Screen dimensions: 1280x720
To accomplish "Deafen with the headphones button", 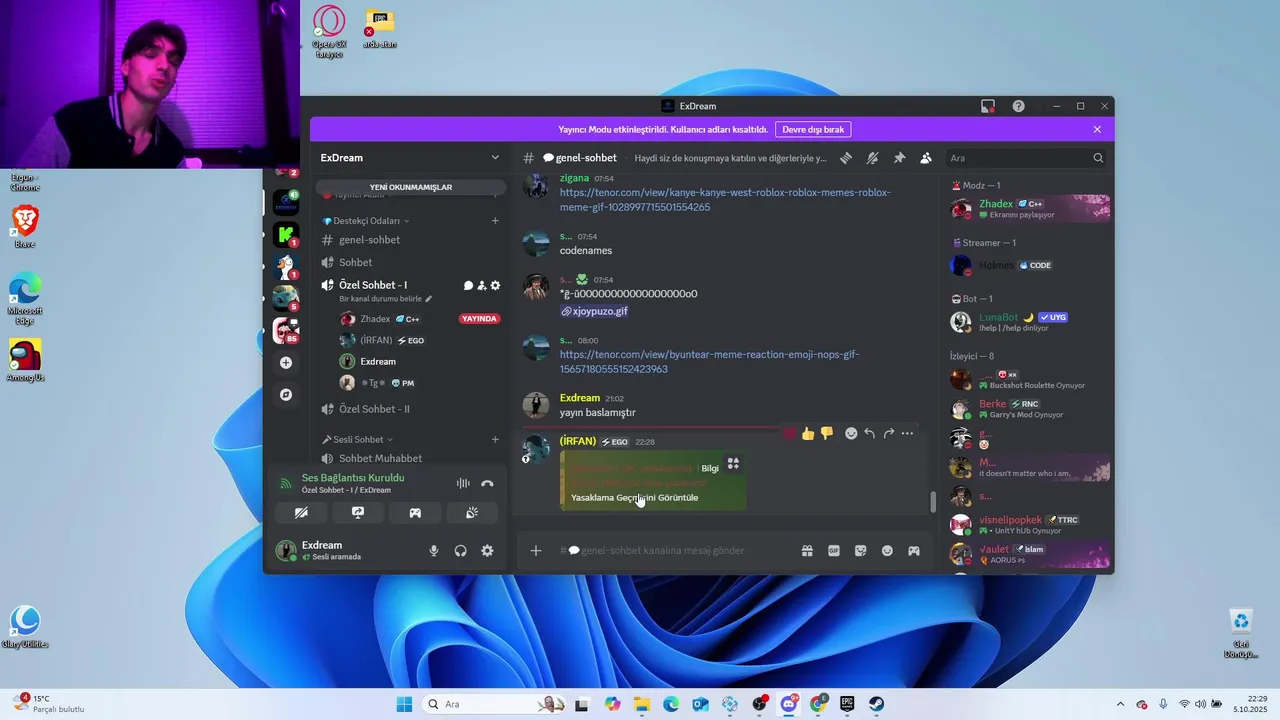I will tap(461, 550).
